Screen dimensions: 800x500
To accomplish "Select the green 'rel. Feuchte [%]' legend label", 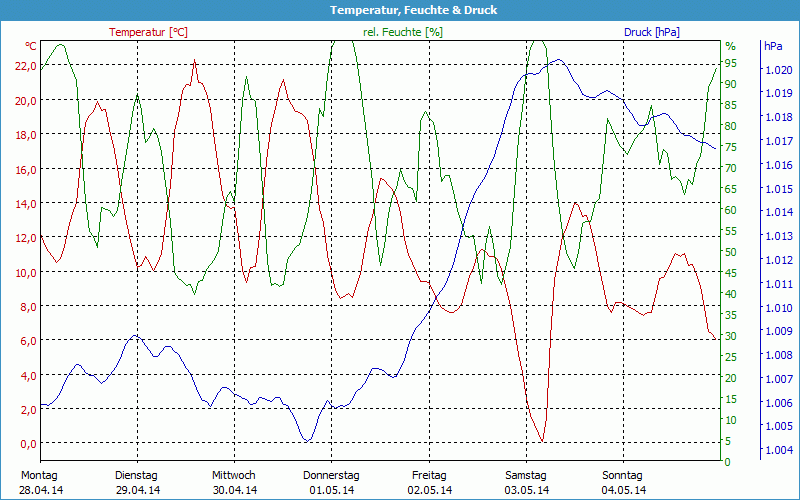I will [403, 32].
